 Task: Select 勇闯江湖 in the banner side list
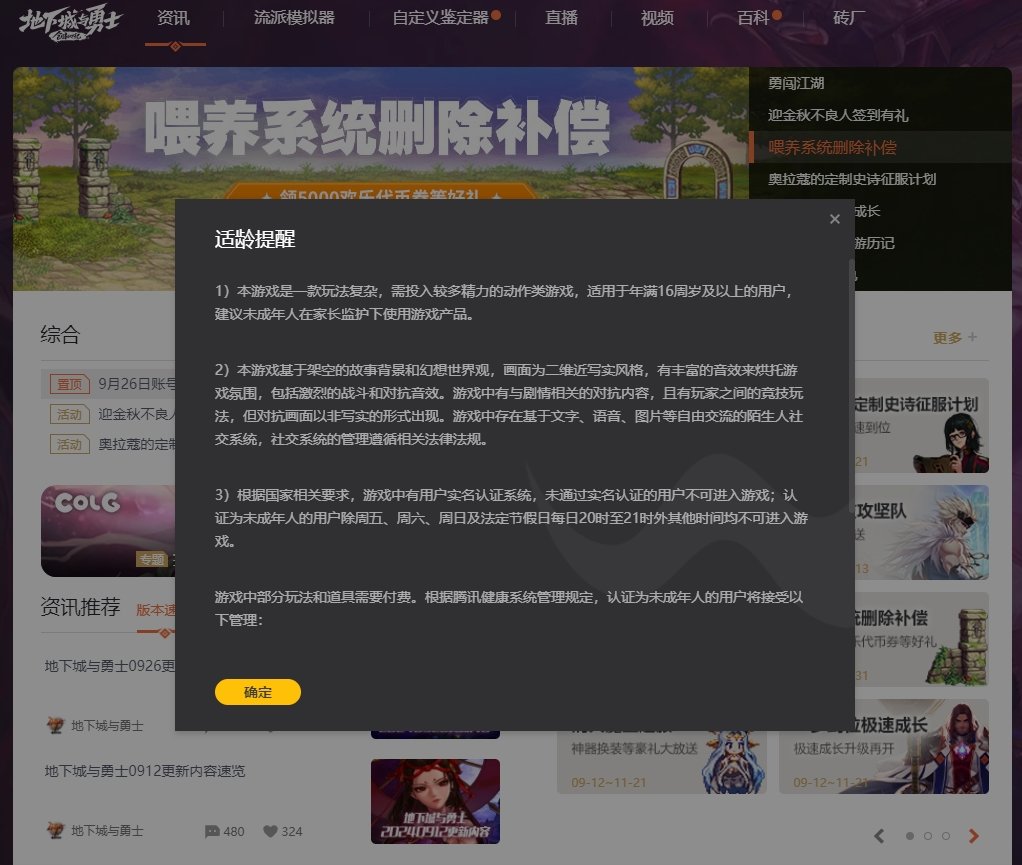[x=796, y=83]
